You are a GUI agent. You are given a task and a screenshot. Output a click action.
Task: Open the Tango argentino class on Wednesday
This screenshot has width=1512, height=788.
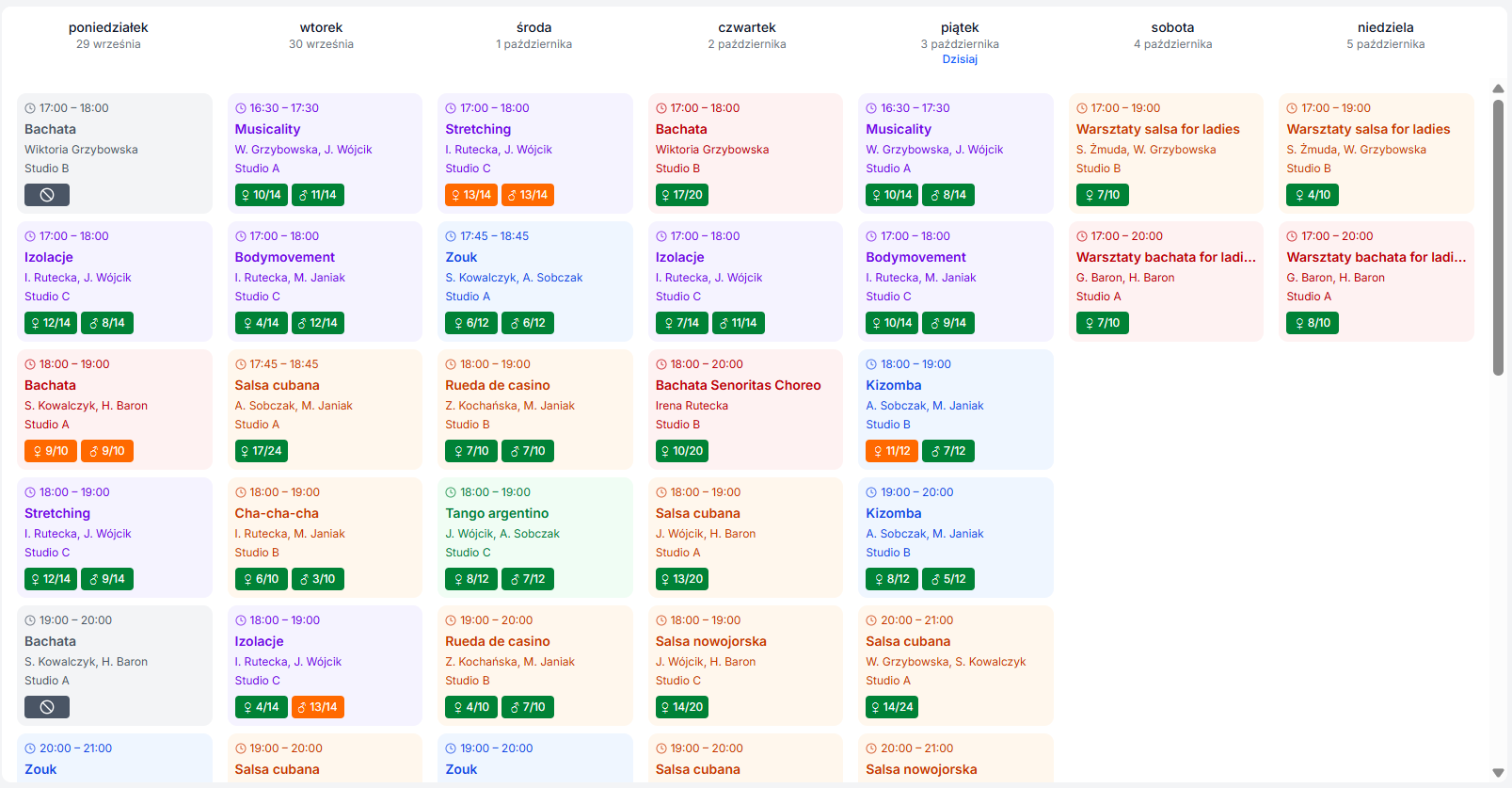[497, 513]
